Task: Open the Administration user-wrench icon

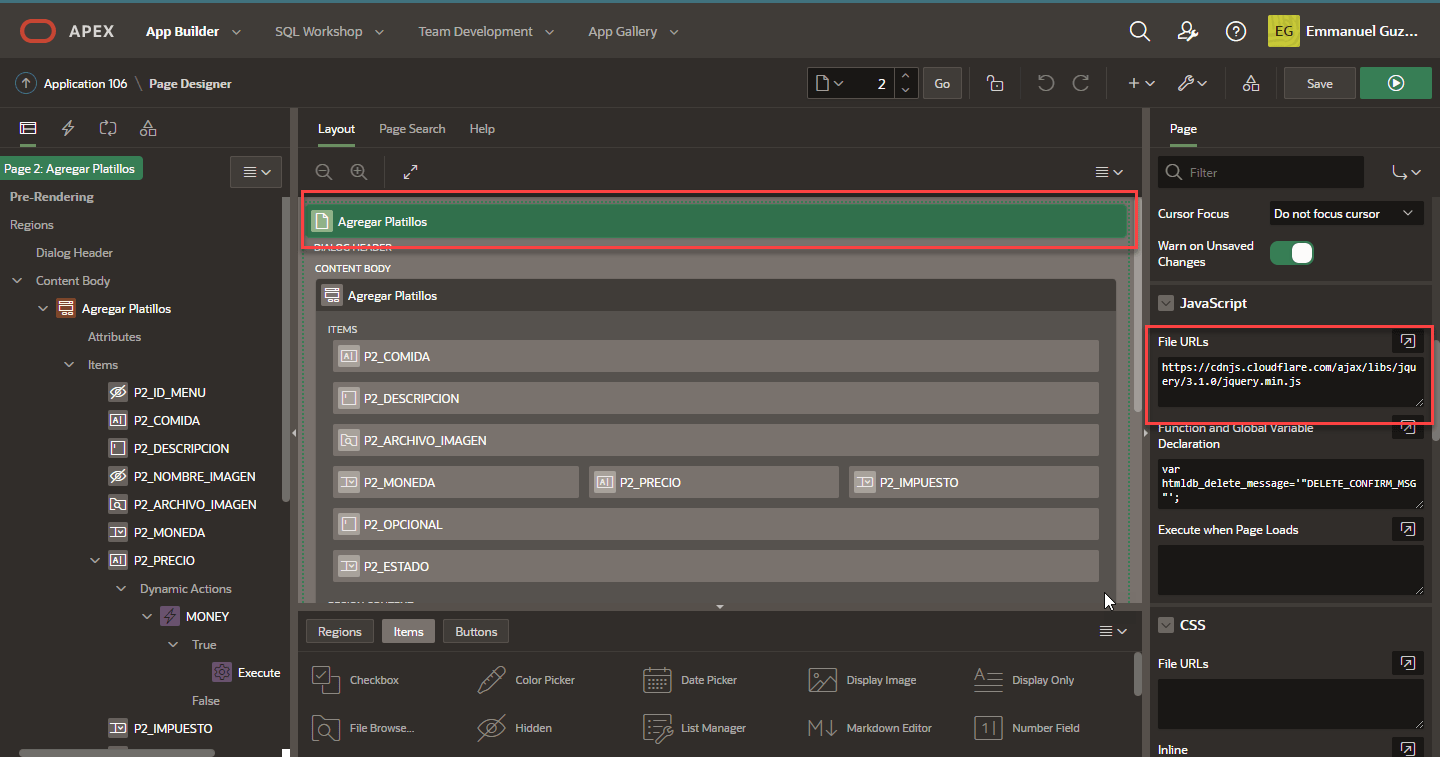Action: coord(1188,31)
